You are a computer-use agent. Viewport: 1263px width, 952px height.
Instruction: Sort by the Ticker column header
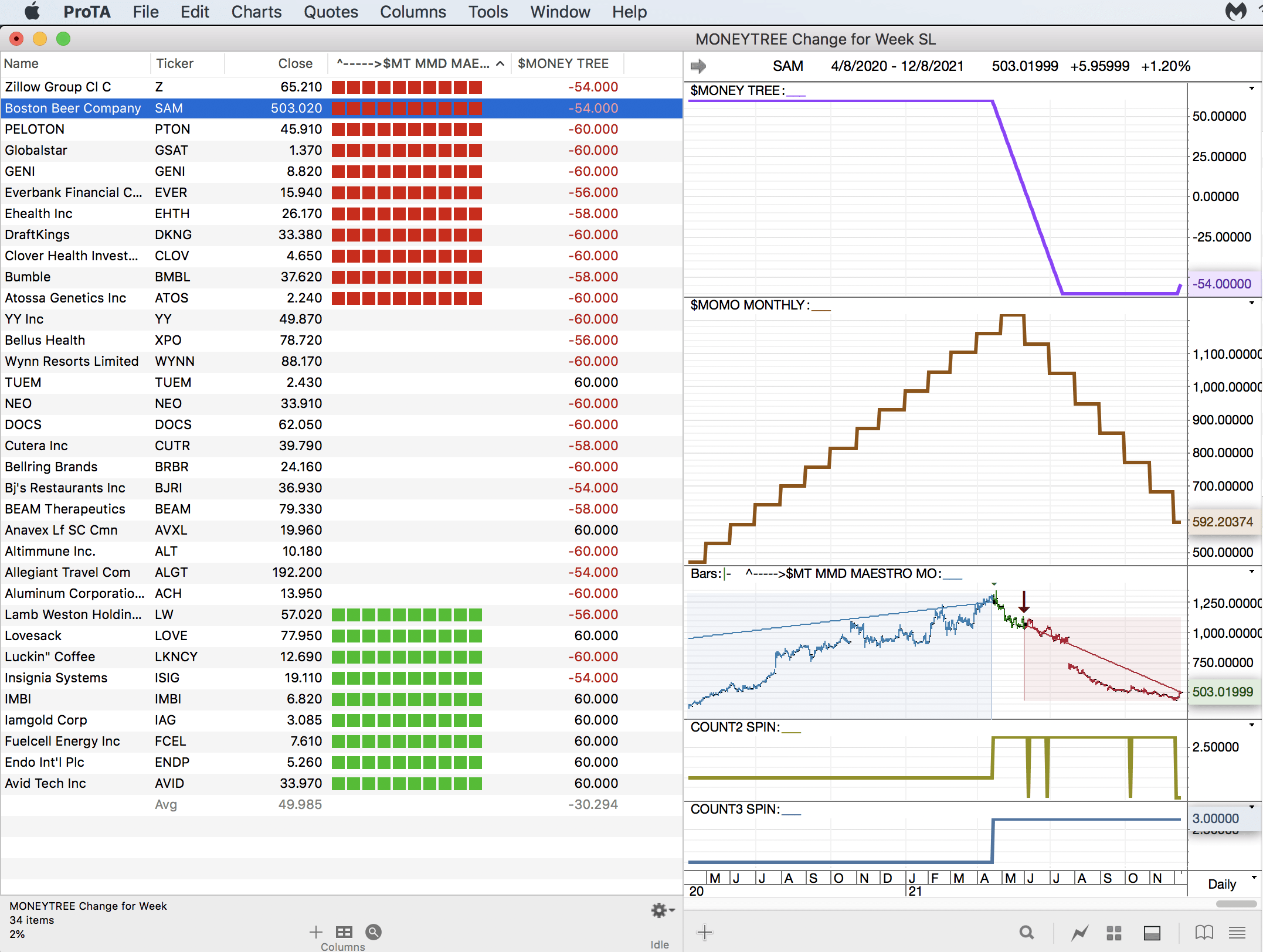(x=174, y=63)
